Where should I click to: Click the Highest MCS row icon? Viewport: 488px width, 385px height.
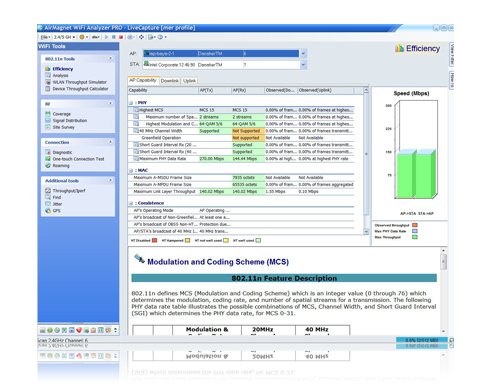point(136,110)
